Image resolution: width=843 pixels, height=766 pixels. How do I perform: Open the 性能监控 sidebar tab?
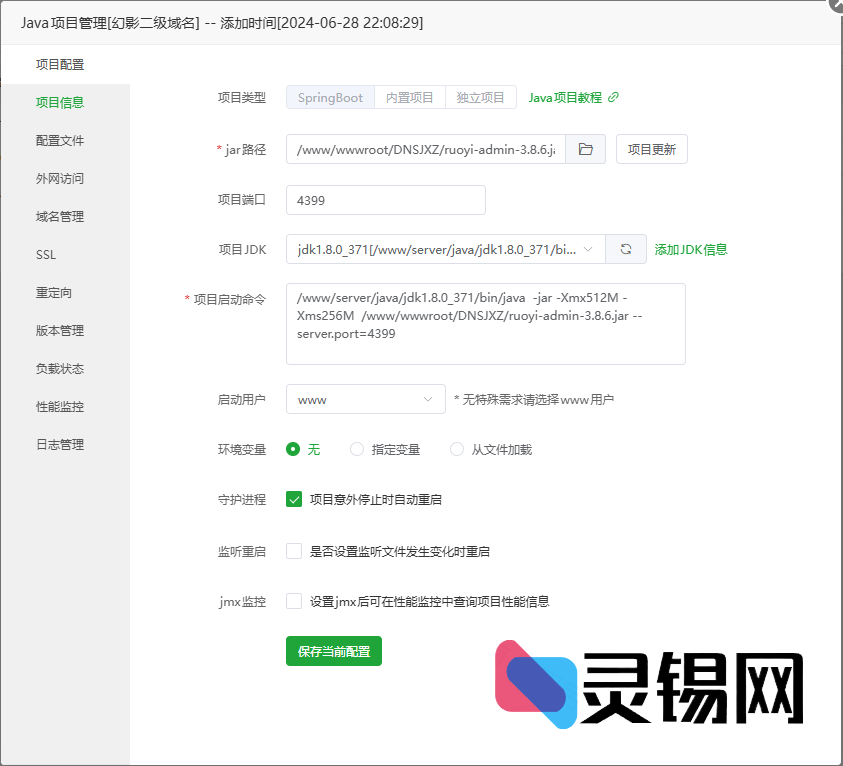tap(60, 407)
